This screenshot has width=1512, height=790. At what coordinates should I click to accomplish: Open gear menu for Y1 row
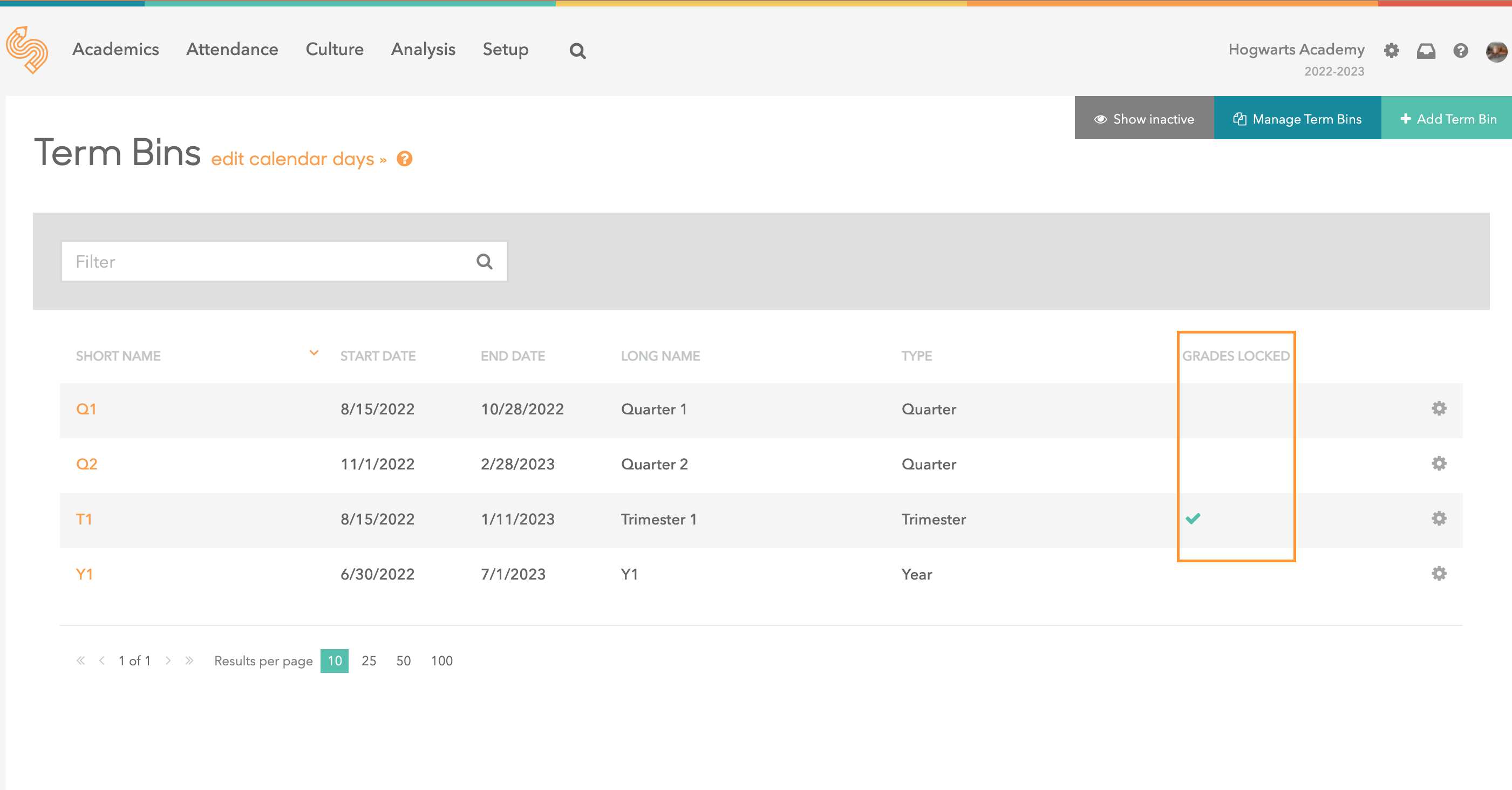(1439, 574)
